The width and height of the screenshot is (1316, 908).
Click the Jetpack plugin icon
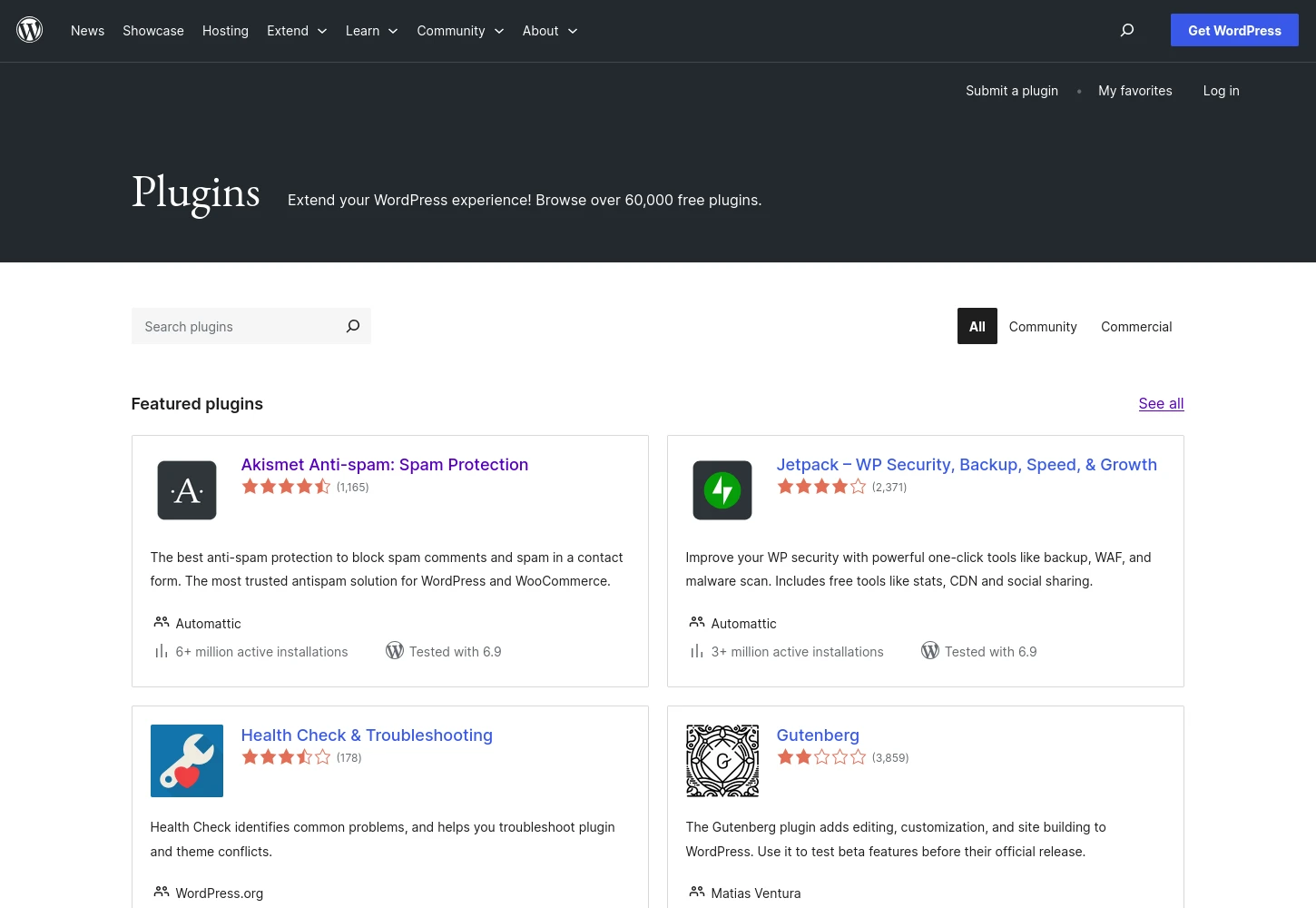722,490
